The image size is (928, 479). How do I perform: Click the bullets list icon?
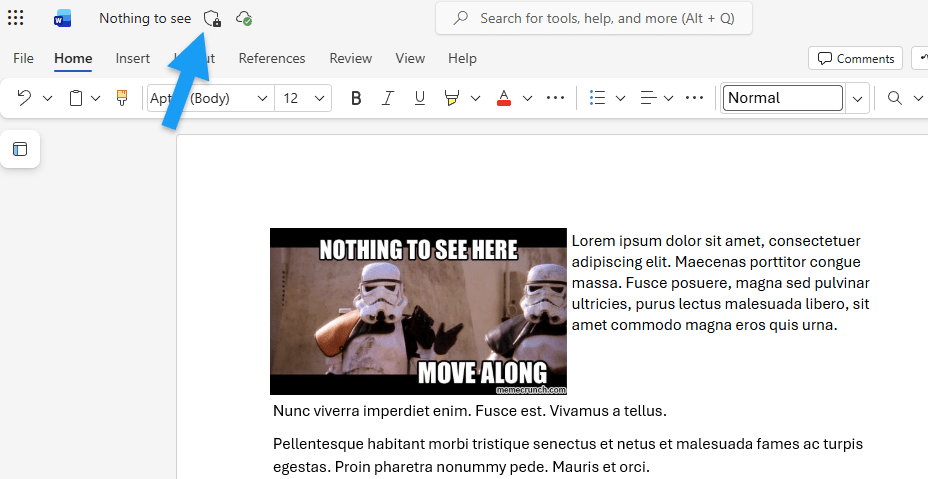coord(598,98)
